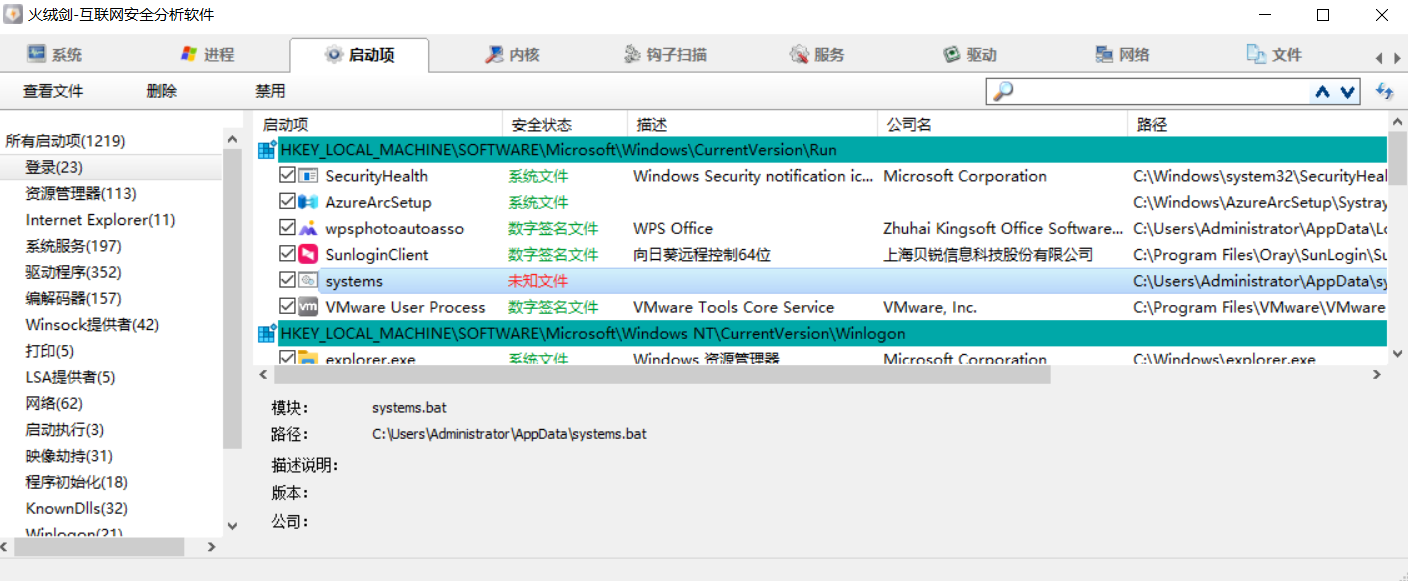Click the 删除 button

click(x=161, y=91)
